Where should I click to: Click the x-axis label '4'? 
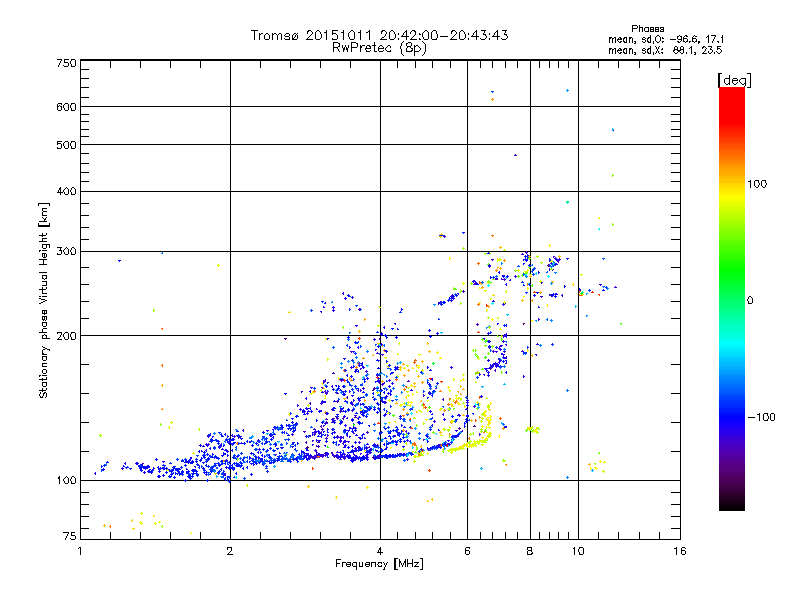coord(380,551)
